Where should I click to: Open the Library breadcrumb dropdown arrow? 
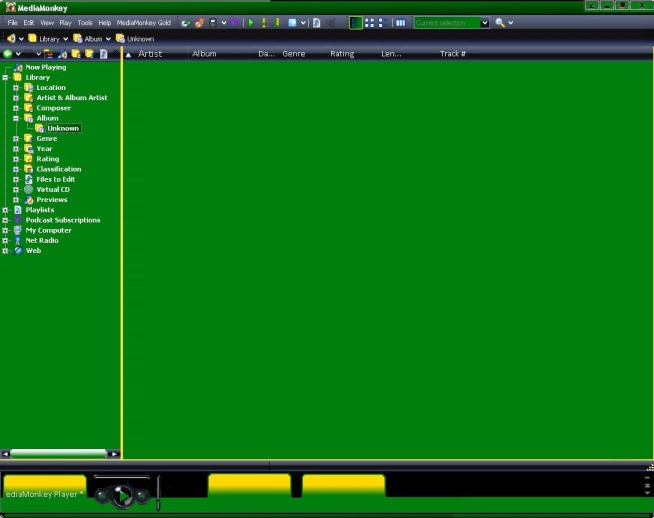(x=65, y=39)
